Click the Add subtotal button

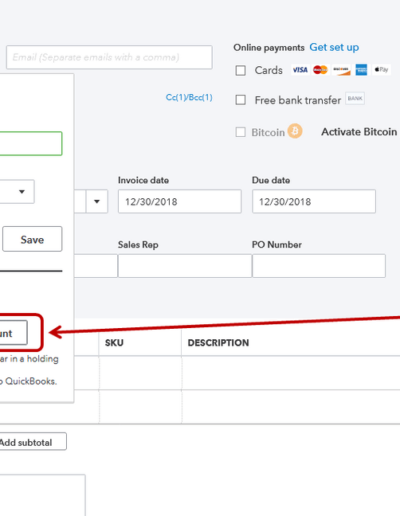coord(33,442)
